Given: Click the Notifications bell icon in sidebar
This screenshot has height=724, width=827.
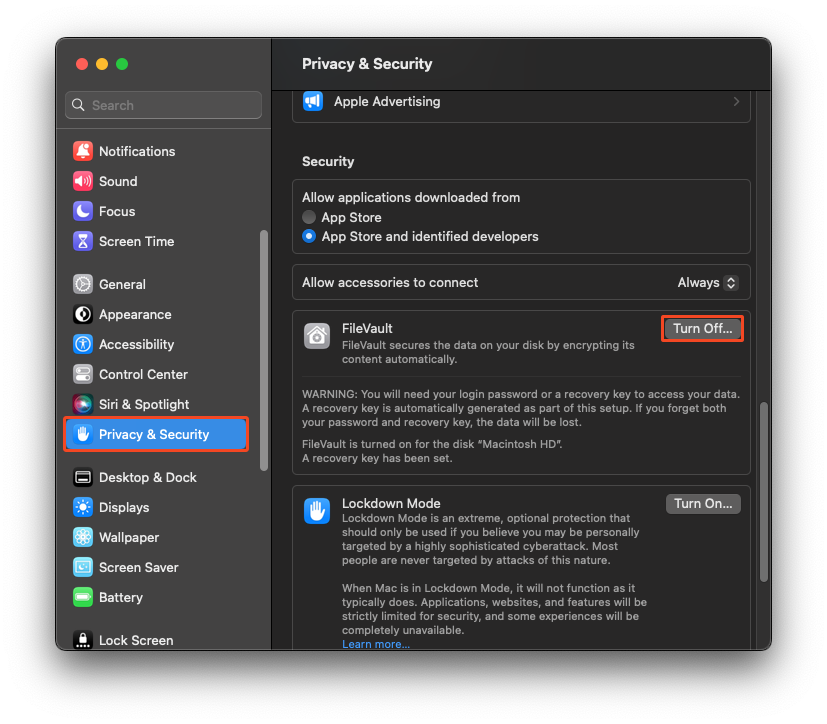Looking at the screenshot, I should point(84,151).
